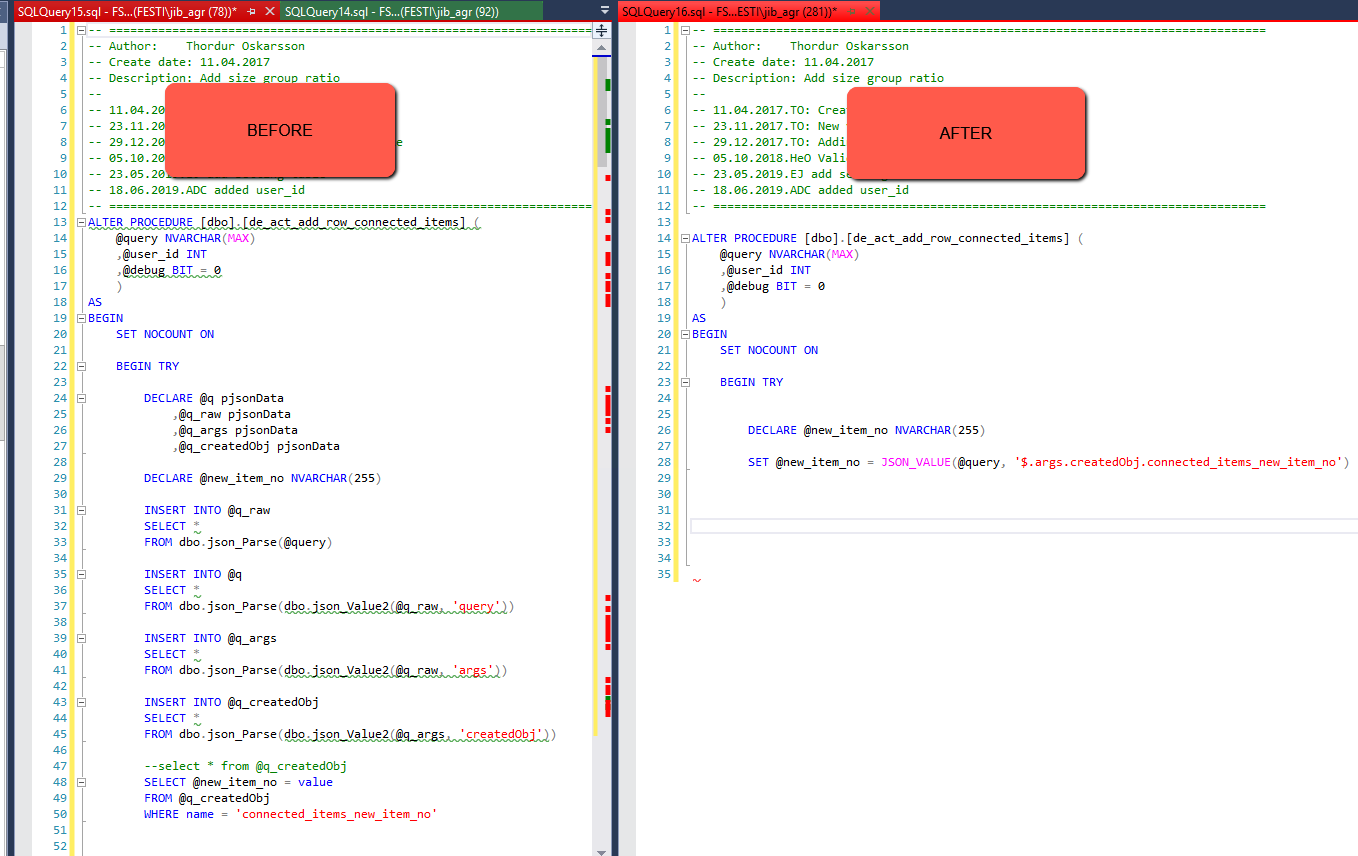1358x856 pixels.
Task: Click 'DECLARE @new_item_no NVARCHAR(255)' in the right pane
Action: coord(866,430)
